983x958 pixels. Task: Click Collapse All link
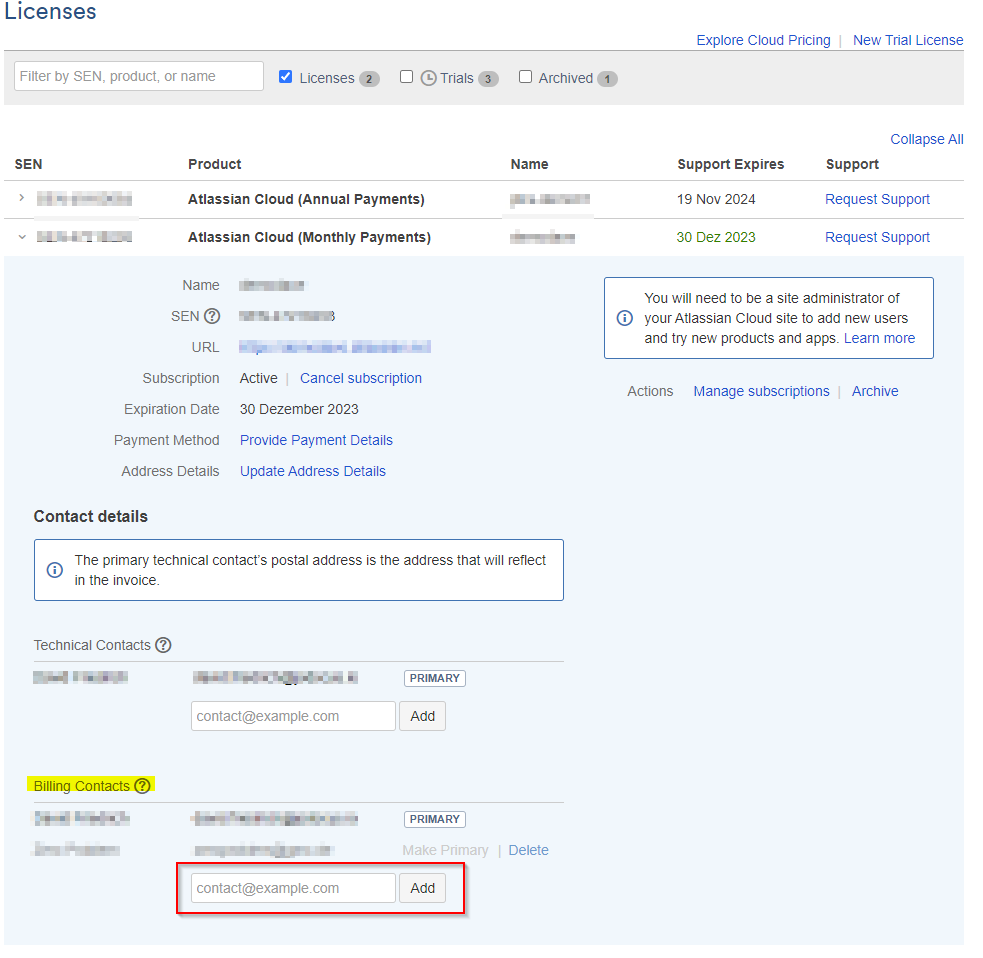click(x=927, y=139)
